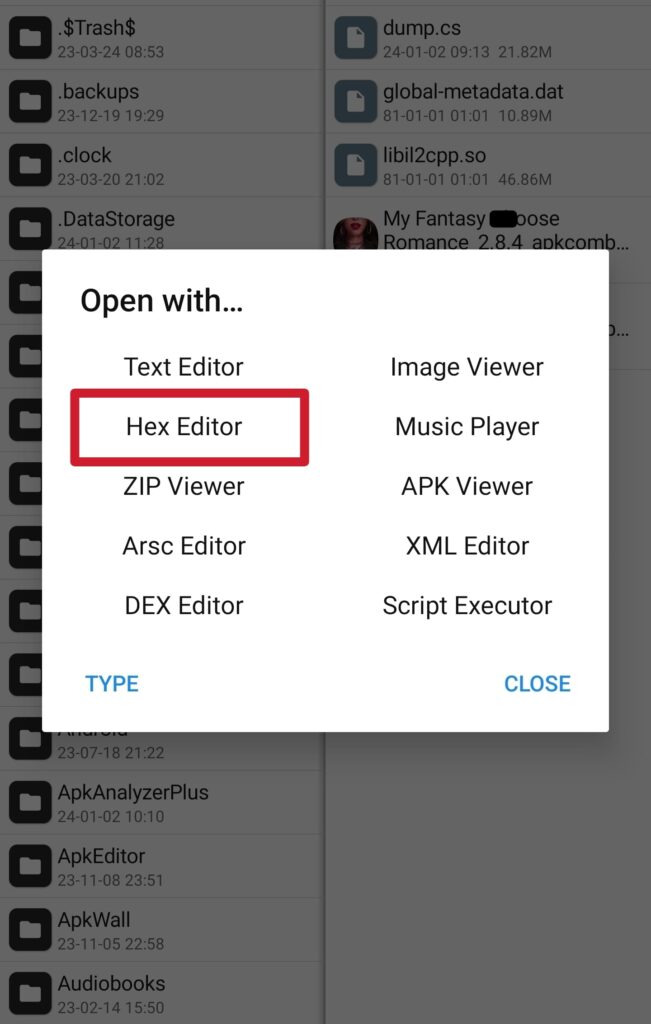Select the libil2cpp.so file icon
Screen dimensions: 651x1024
click(356, 165)
